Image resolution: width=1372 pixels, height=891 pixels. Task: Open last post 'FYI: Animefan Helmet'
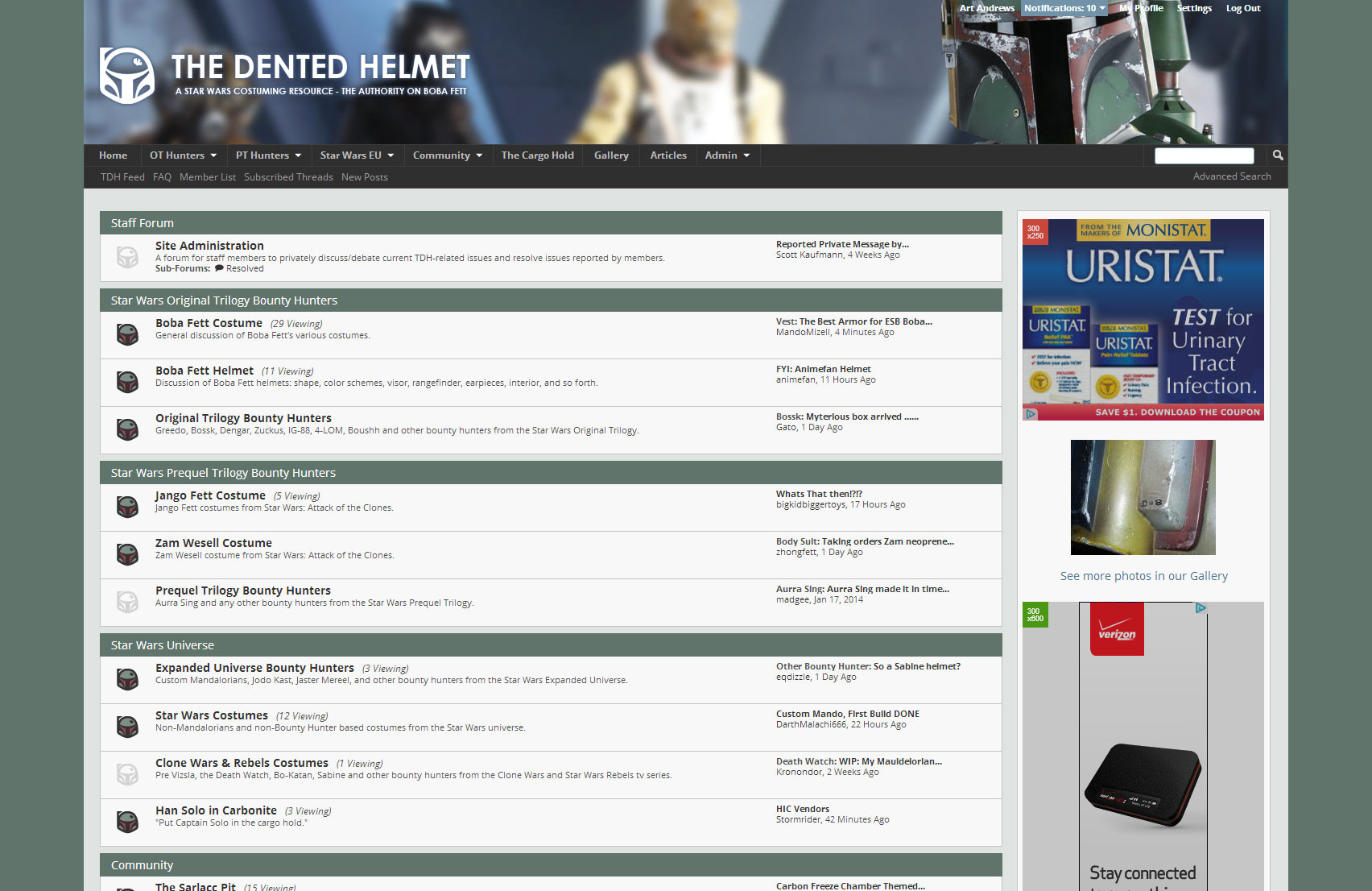coord(824,369)
